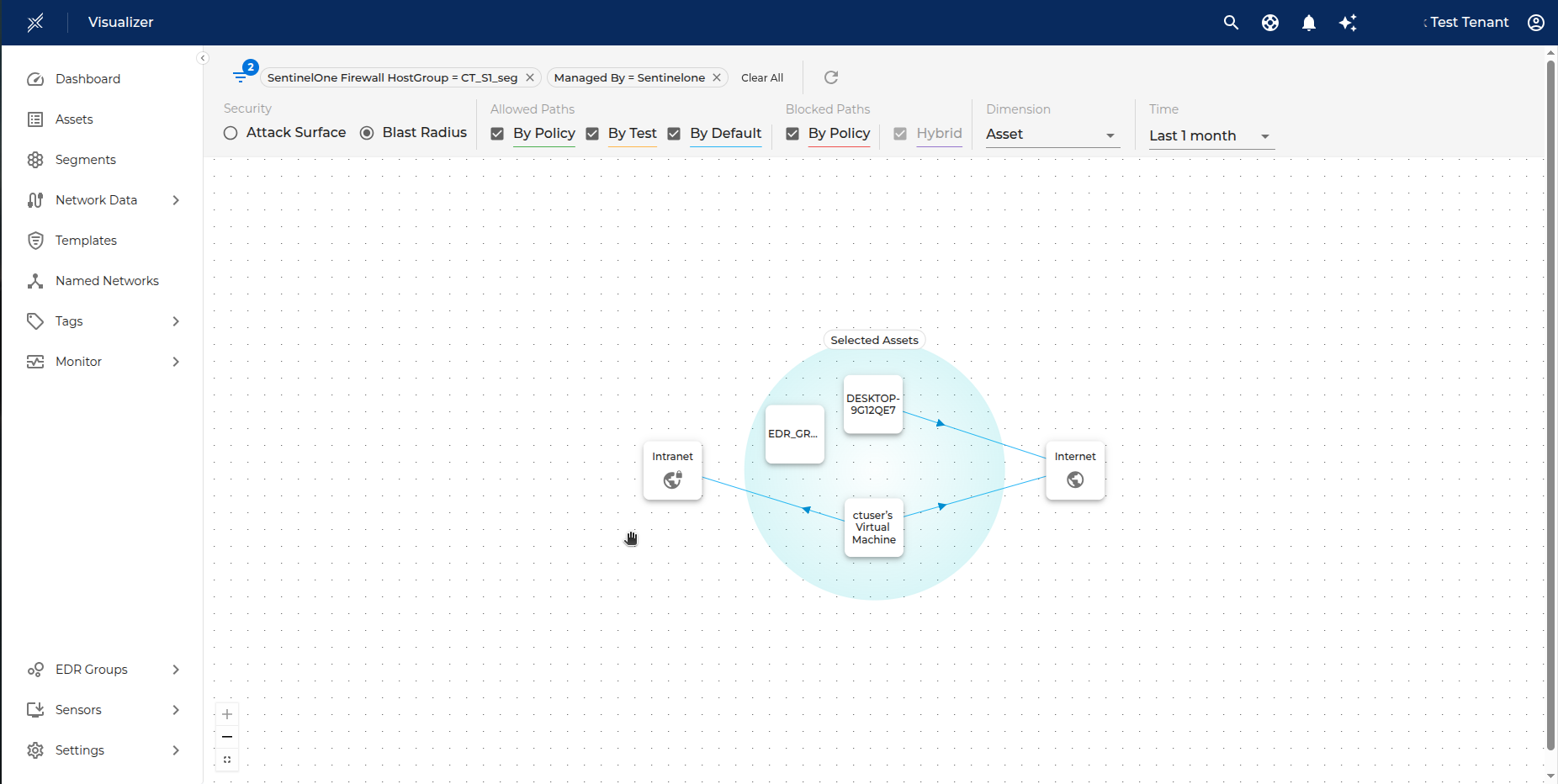
Task: Open the filter list icon
Action: point(241,77)
